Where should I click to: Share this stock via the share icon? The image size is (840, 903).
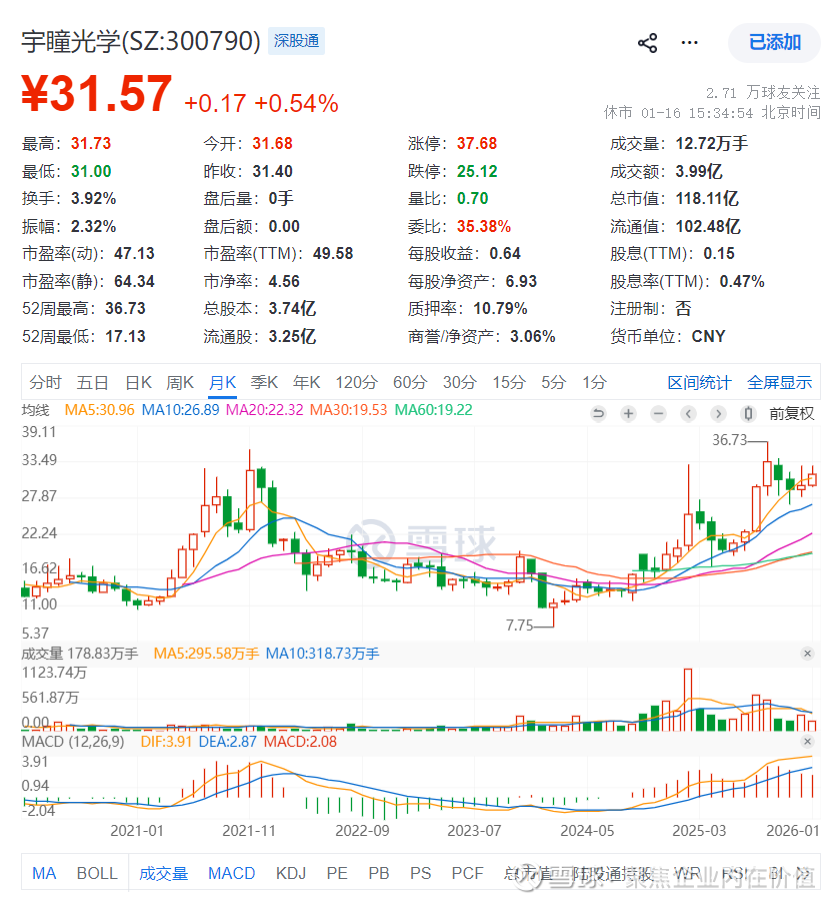point(647,43)
